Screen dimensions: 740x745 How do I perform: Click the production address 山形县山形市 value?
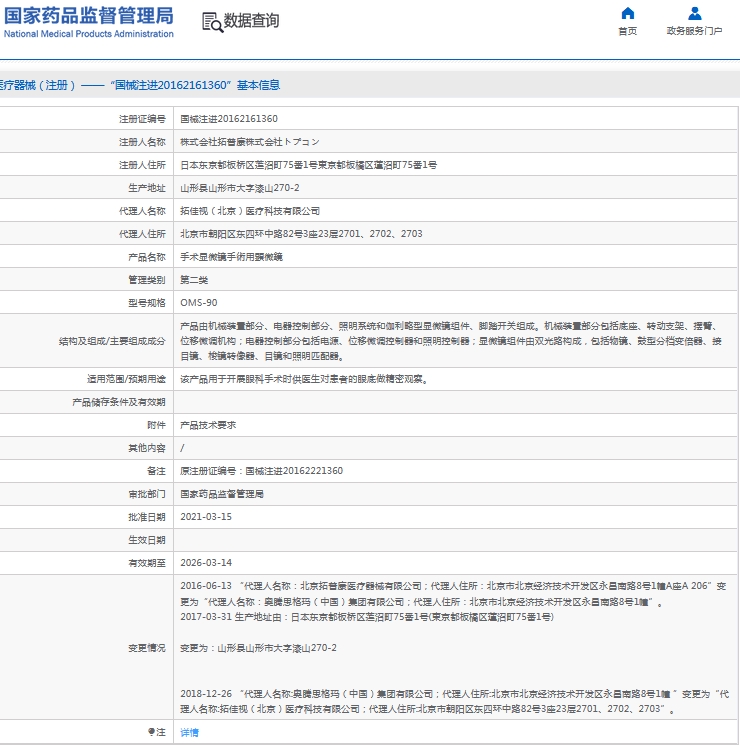(239, 188)
